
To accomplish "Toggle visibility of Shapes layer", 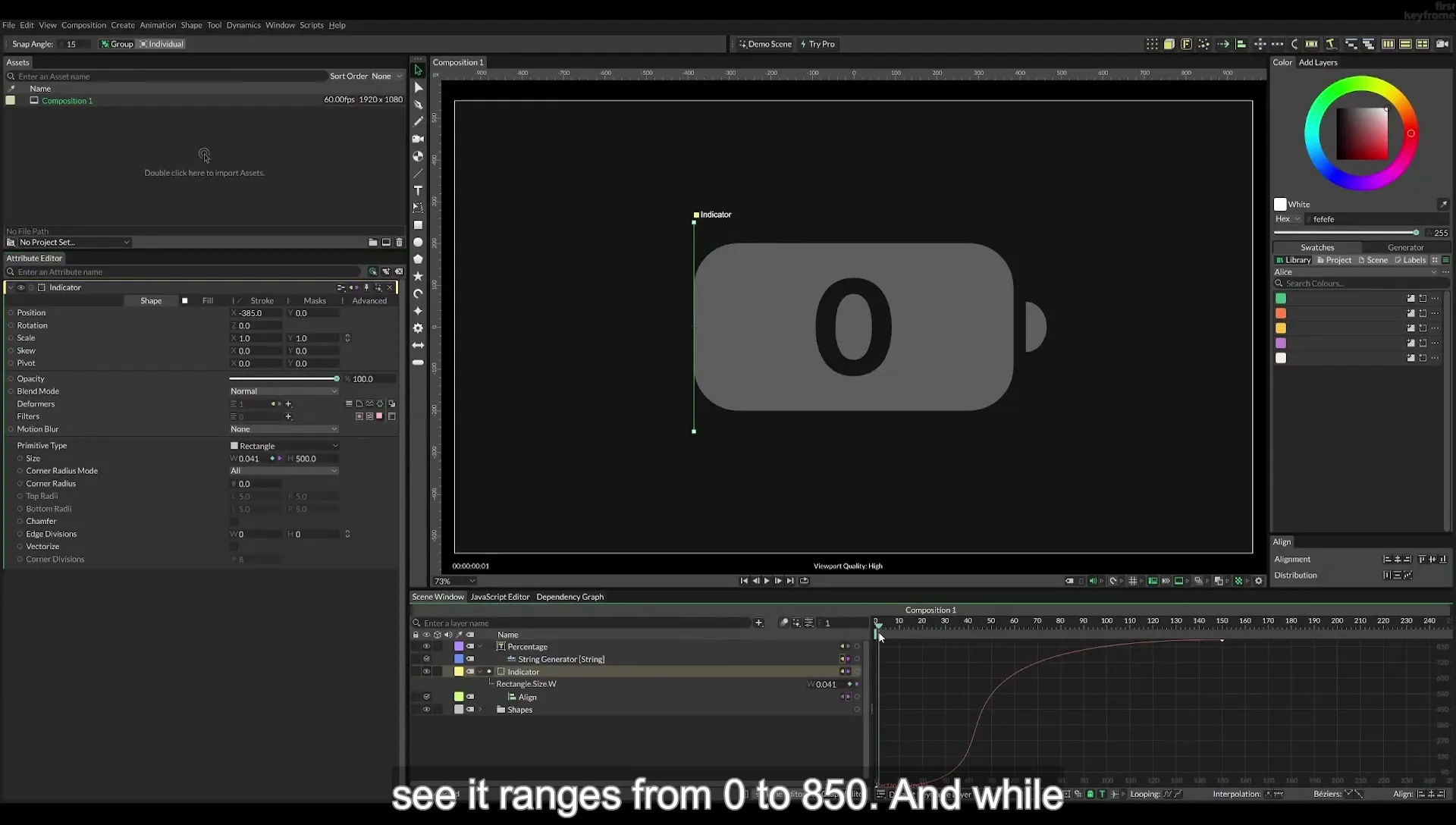I will (426, 710).
